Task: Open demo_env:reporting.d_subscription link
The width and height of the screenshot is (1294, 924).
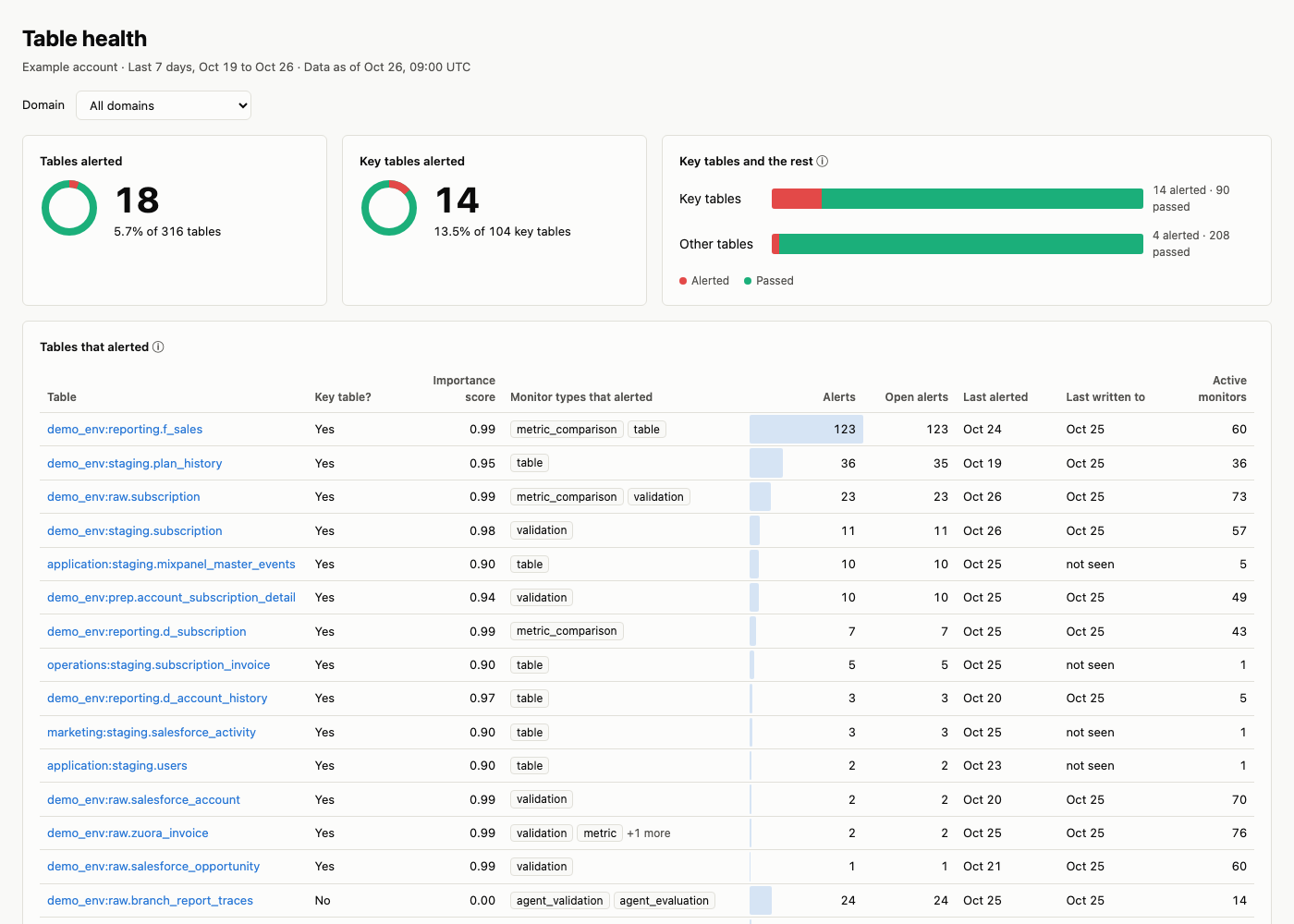Action: (147, 632)
